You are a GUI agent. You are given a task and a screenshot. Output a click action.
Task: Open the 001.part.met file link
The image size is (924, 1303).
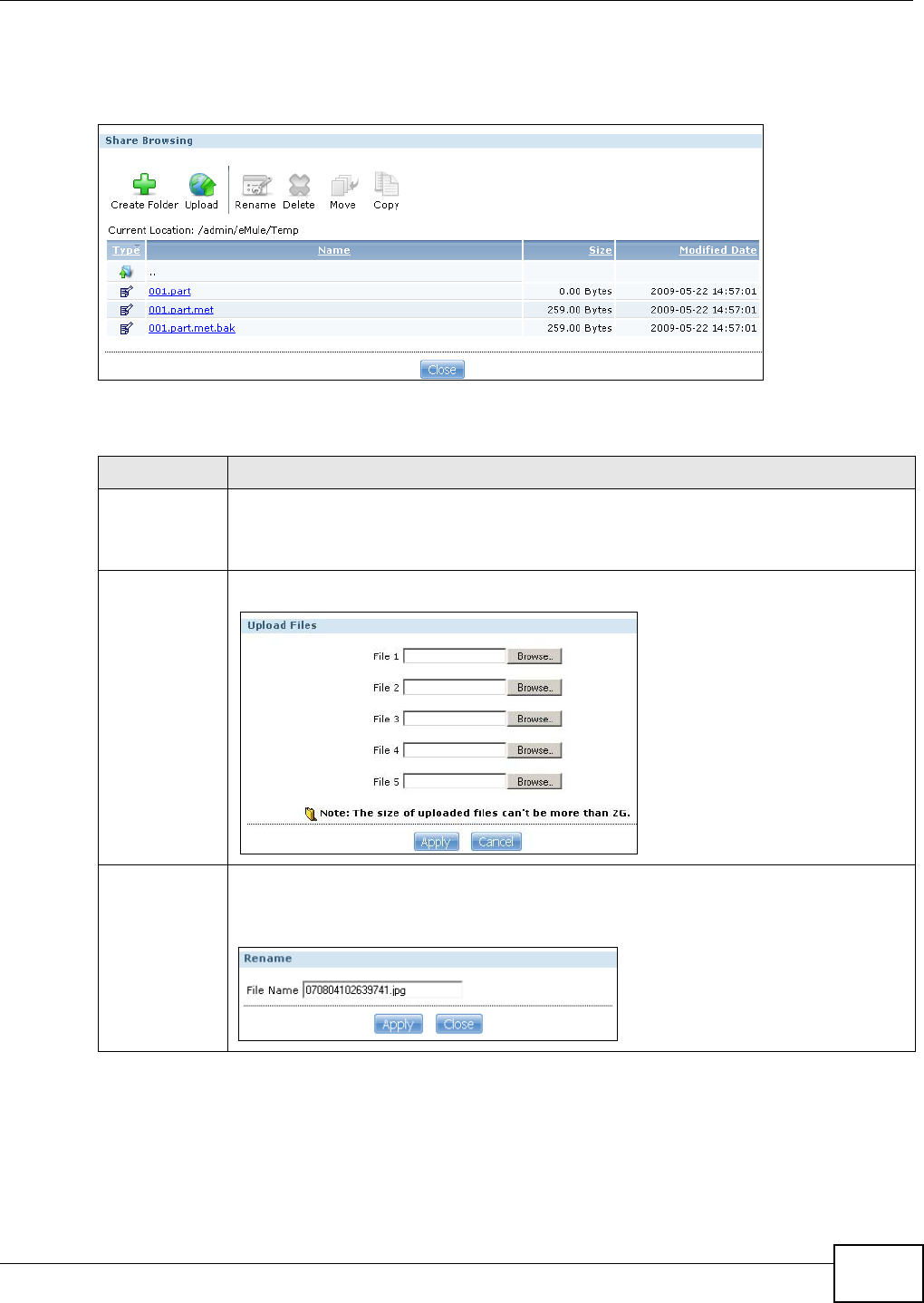point(181,310)
